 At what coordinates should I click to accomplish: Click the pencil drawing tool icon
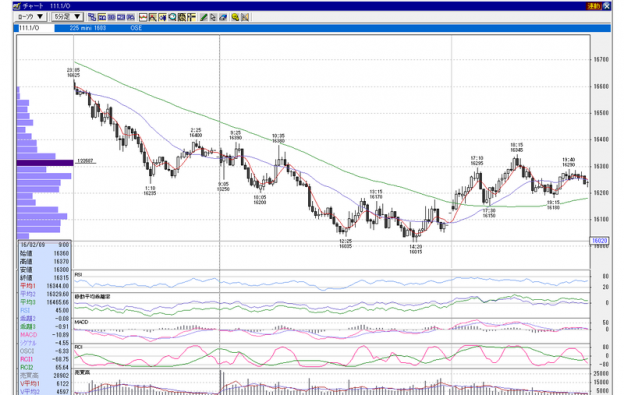(x=203, y=17)
